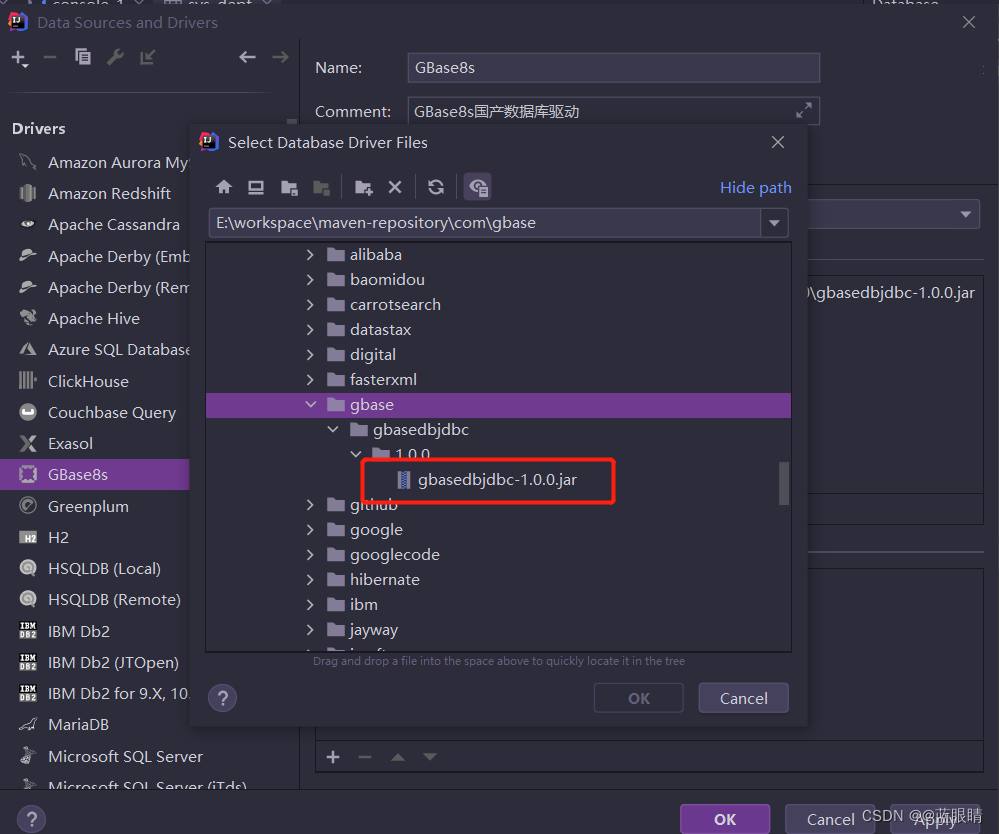Open the path history dropdown arrow
This screenshot has width=999, height=834.
pos(774,223)
